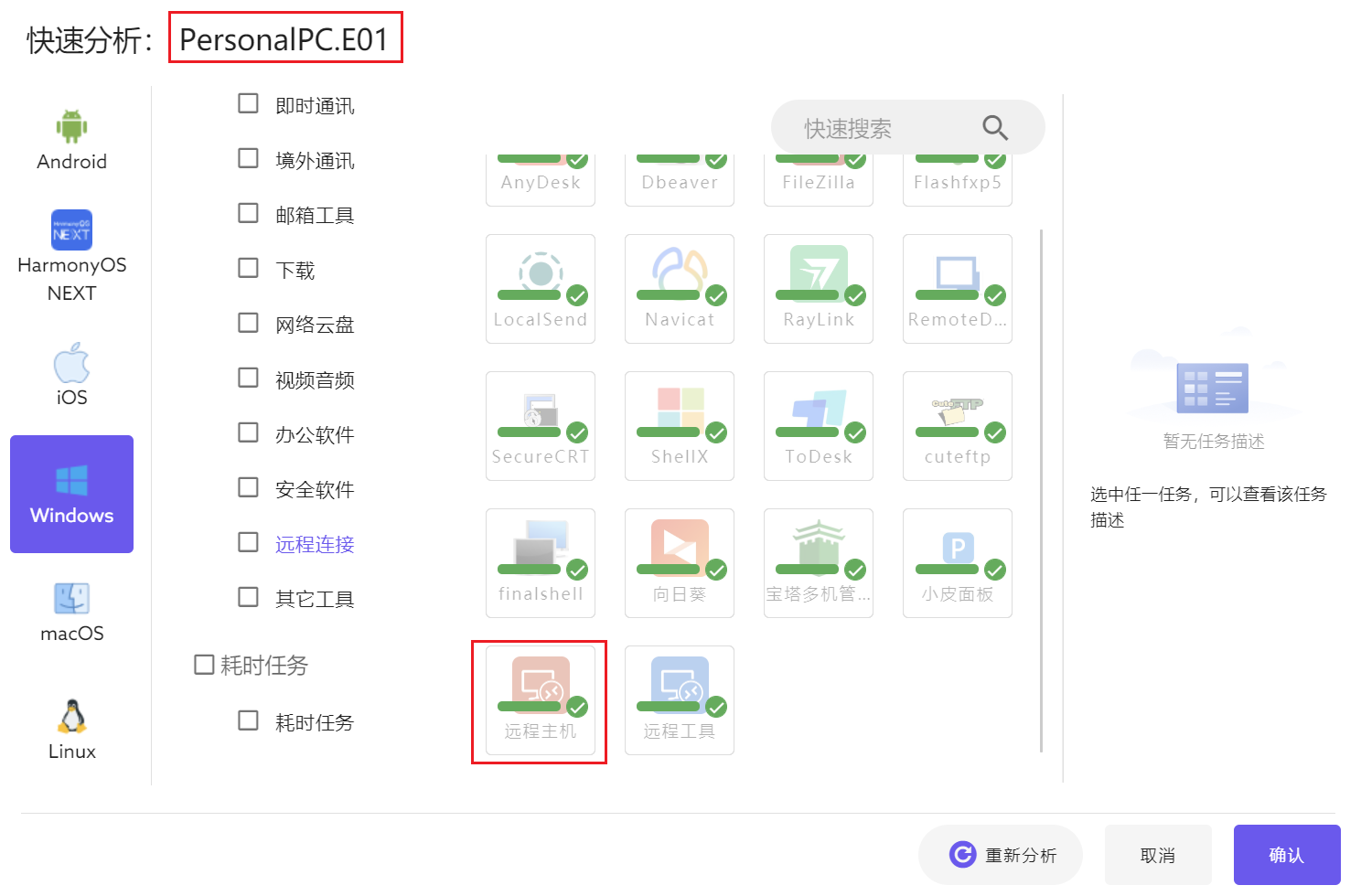
Task: Click the search magnifier icon
Action: (x=994, y=128)
